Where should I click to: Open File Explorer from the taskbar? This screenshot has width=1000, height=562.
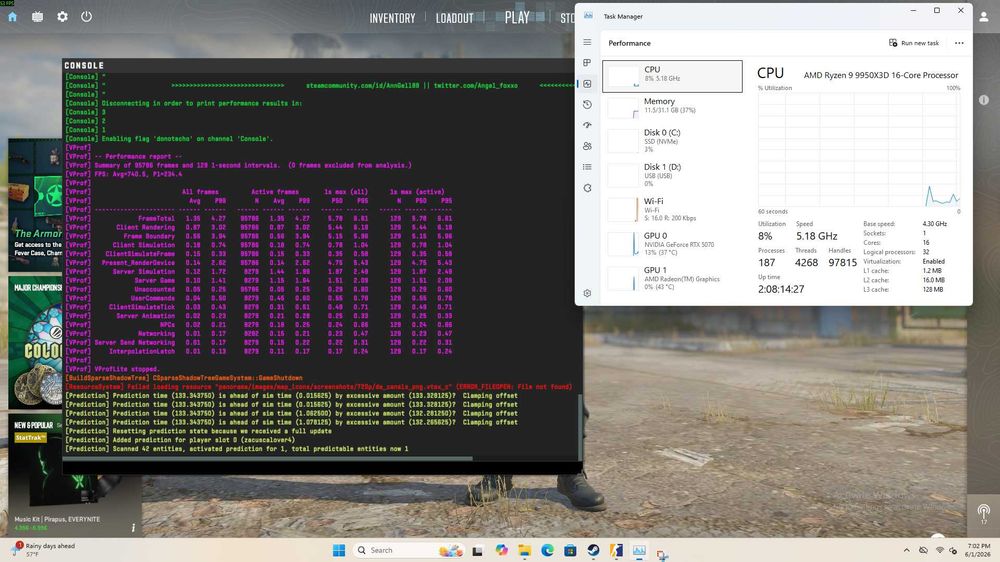(524, 551)
